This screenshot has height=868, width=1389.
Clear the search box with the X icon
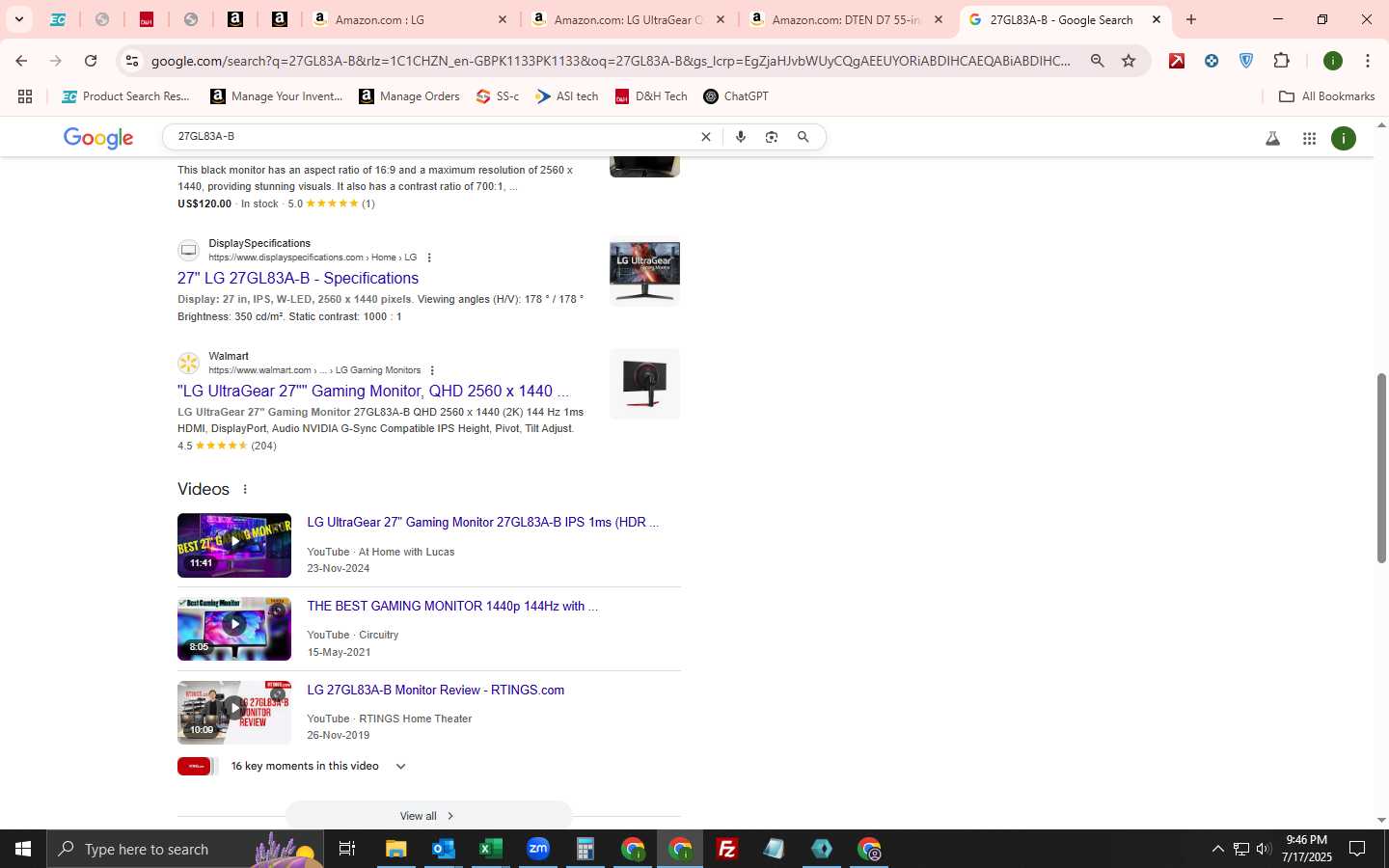[x=705, y=137]
